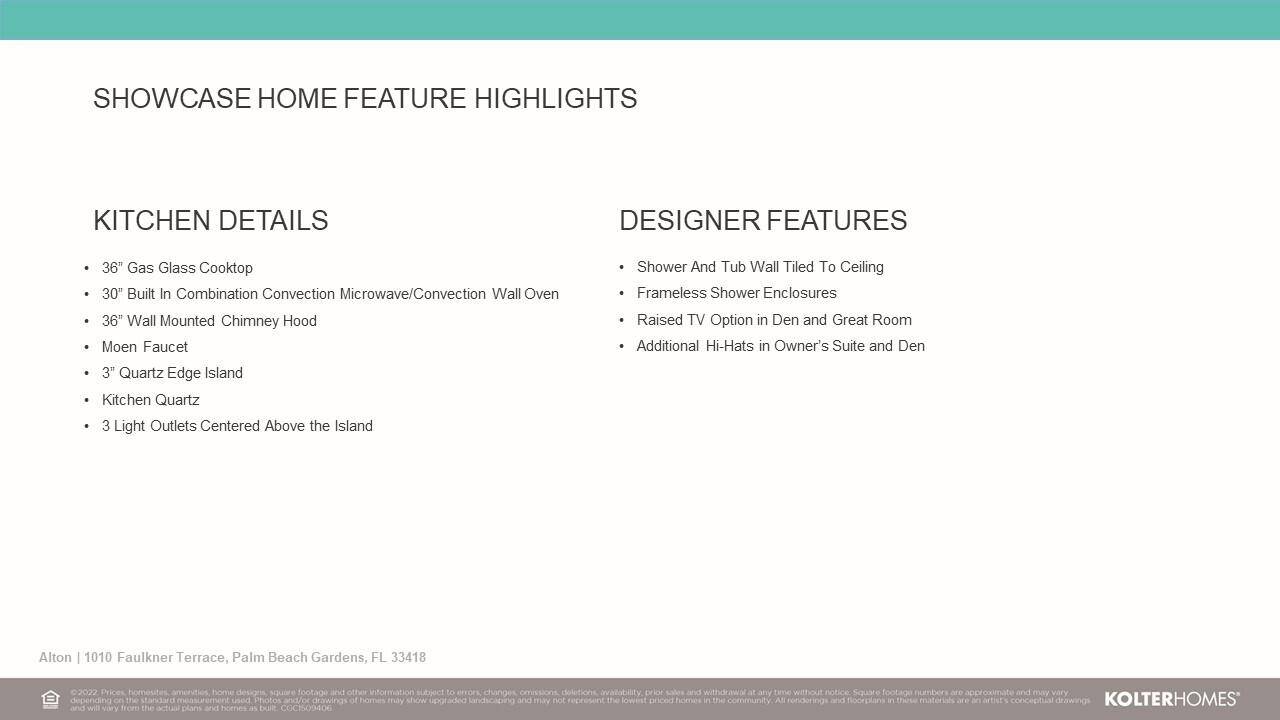
Task: Click Shower And Tub Wall Tiled To Ceiling
Action: click(760, 267)
